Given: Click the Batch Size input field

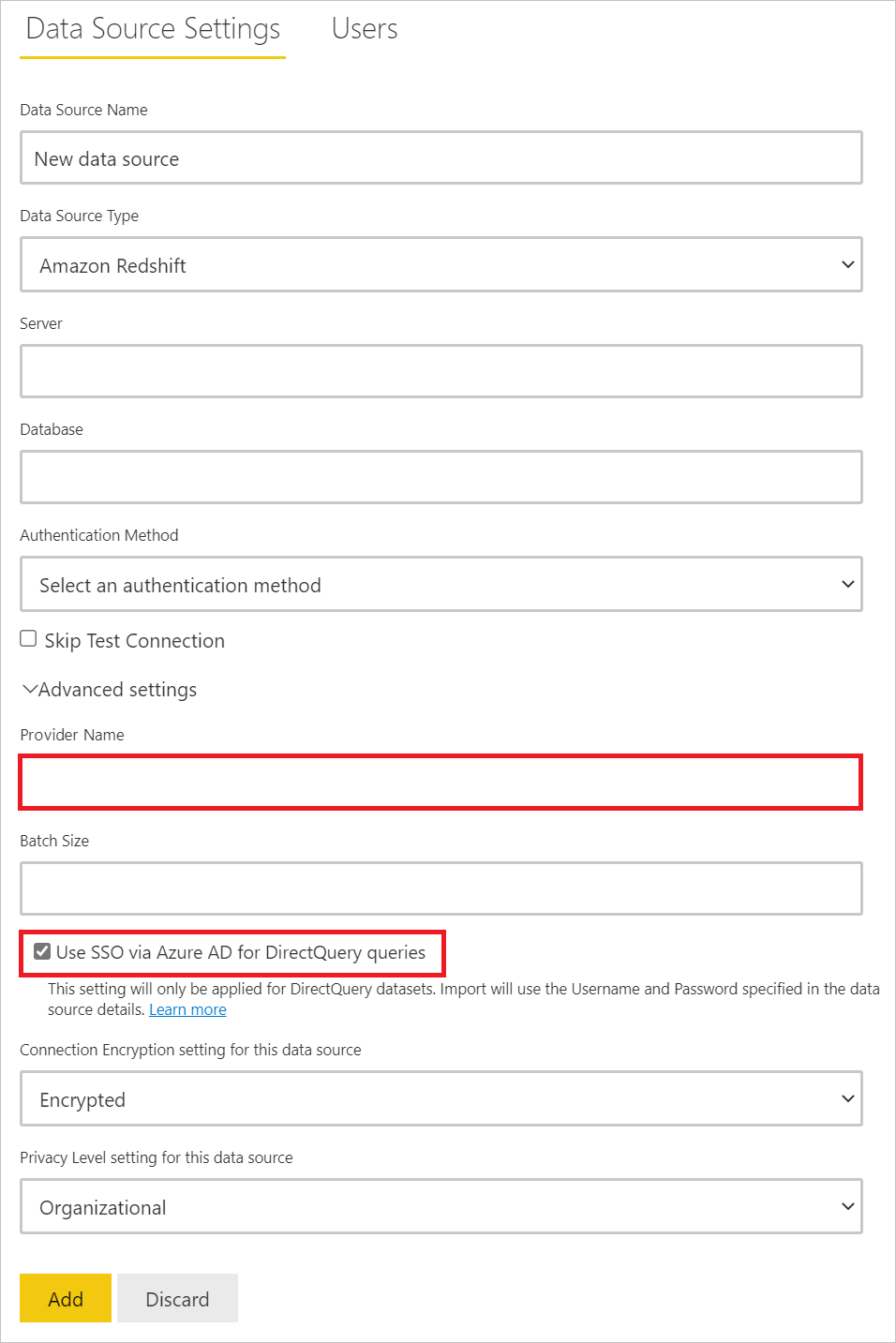Looking at the screenshot, I should [x=441, y=888].
